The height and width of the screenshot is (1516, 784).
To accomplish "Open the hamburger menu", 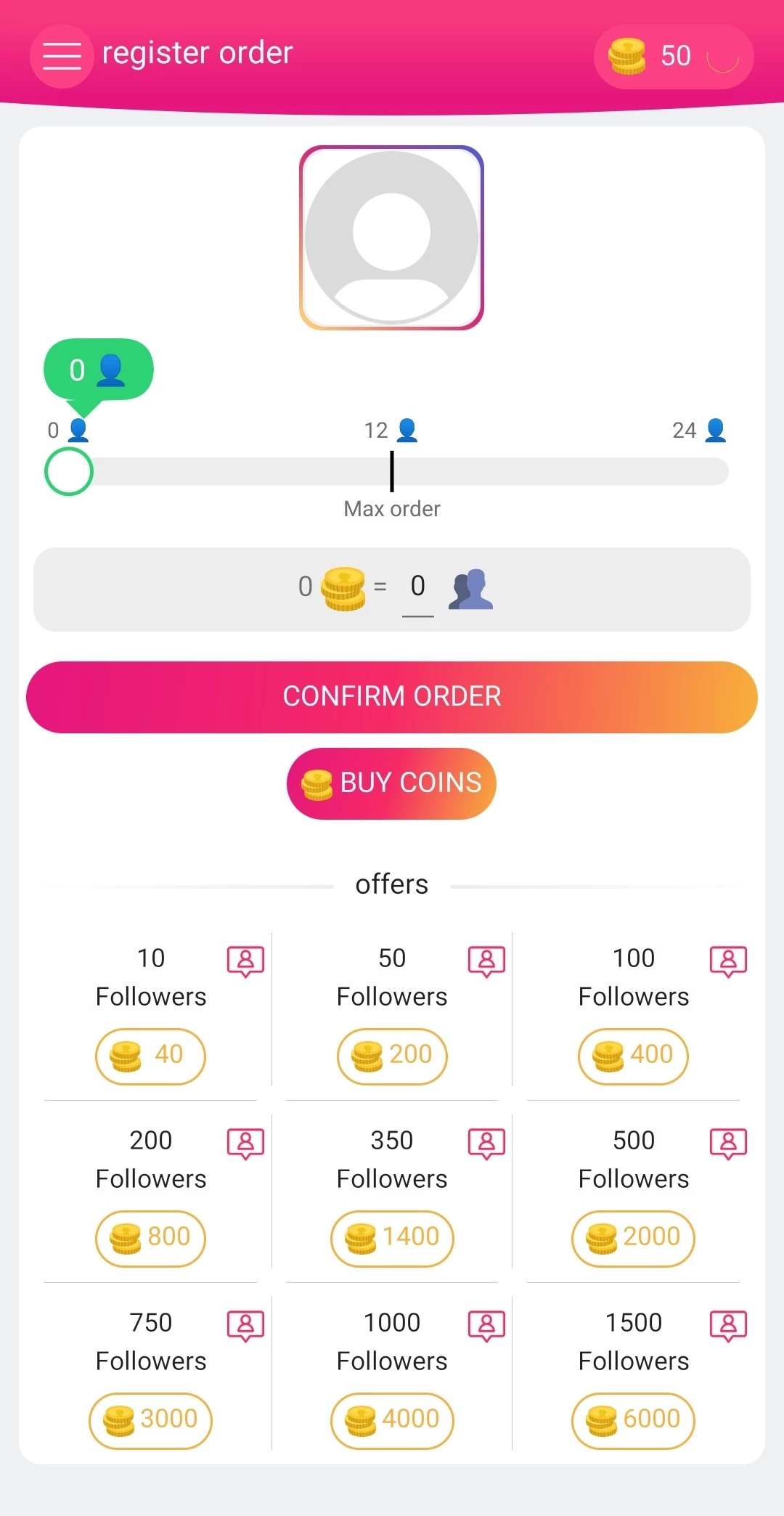I will (x=62, y=56).
